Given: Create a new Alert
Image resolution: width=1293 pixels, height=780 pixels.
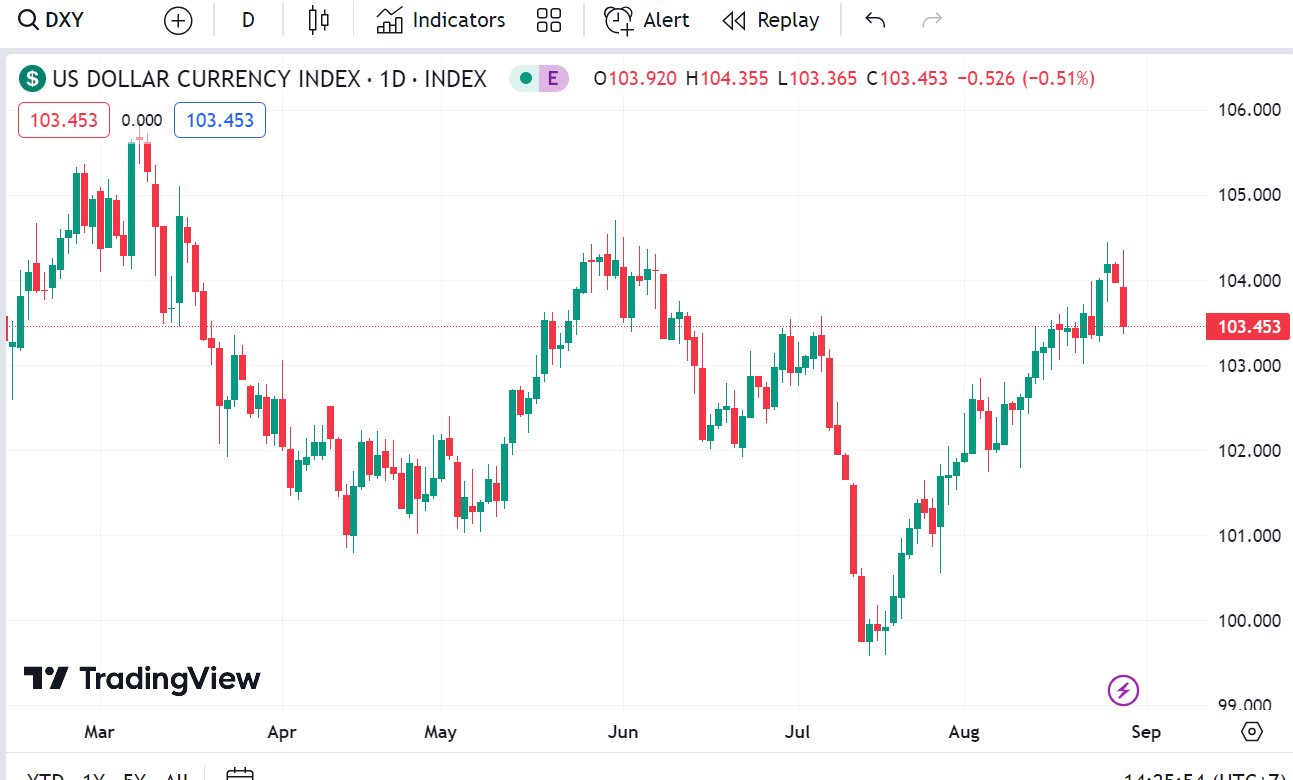Looking at the screenshot, I should pos(647,20).
